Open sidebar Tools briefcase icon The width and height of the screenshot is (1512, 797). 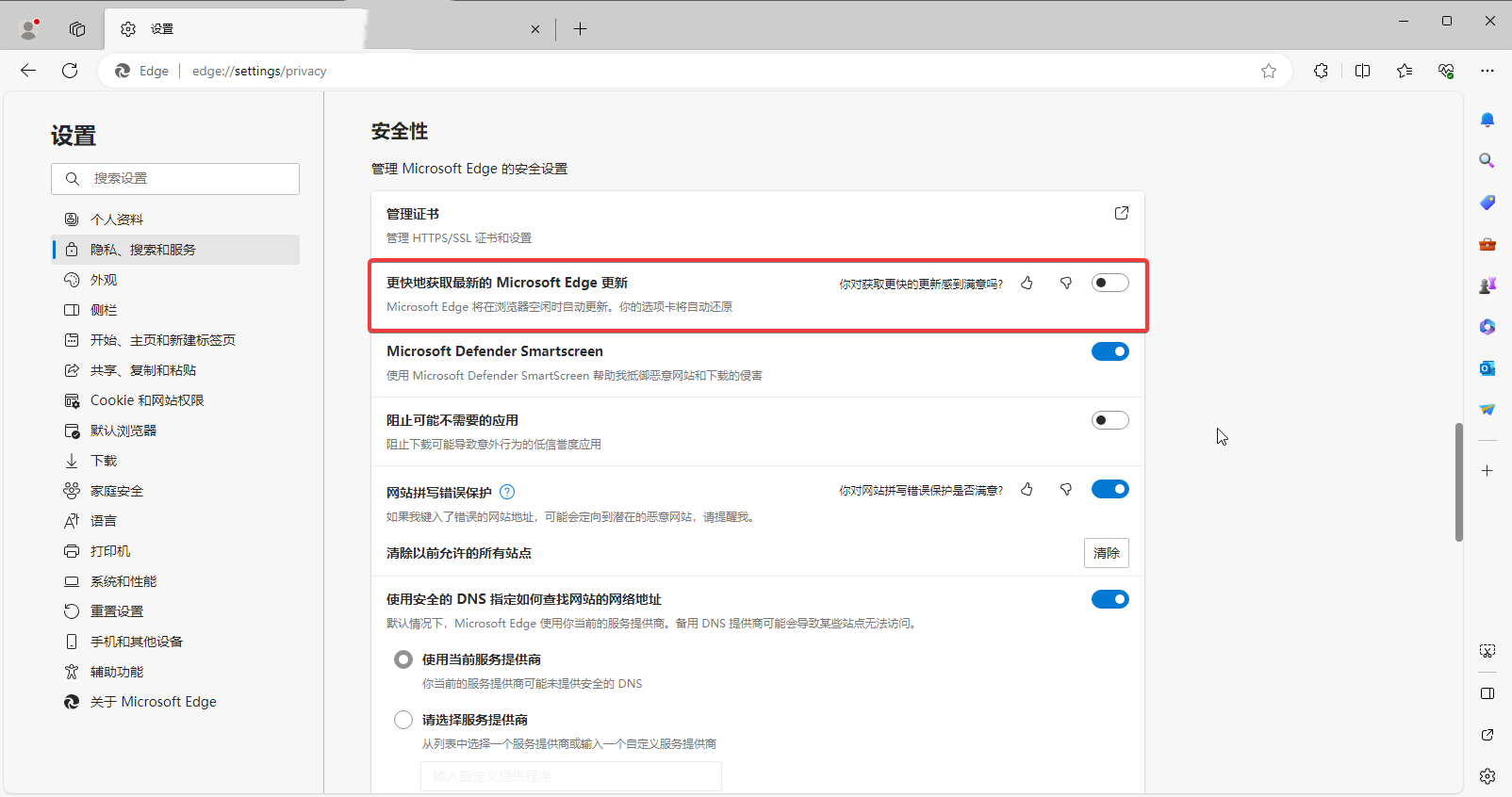1487,244
